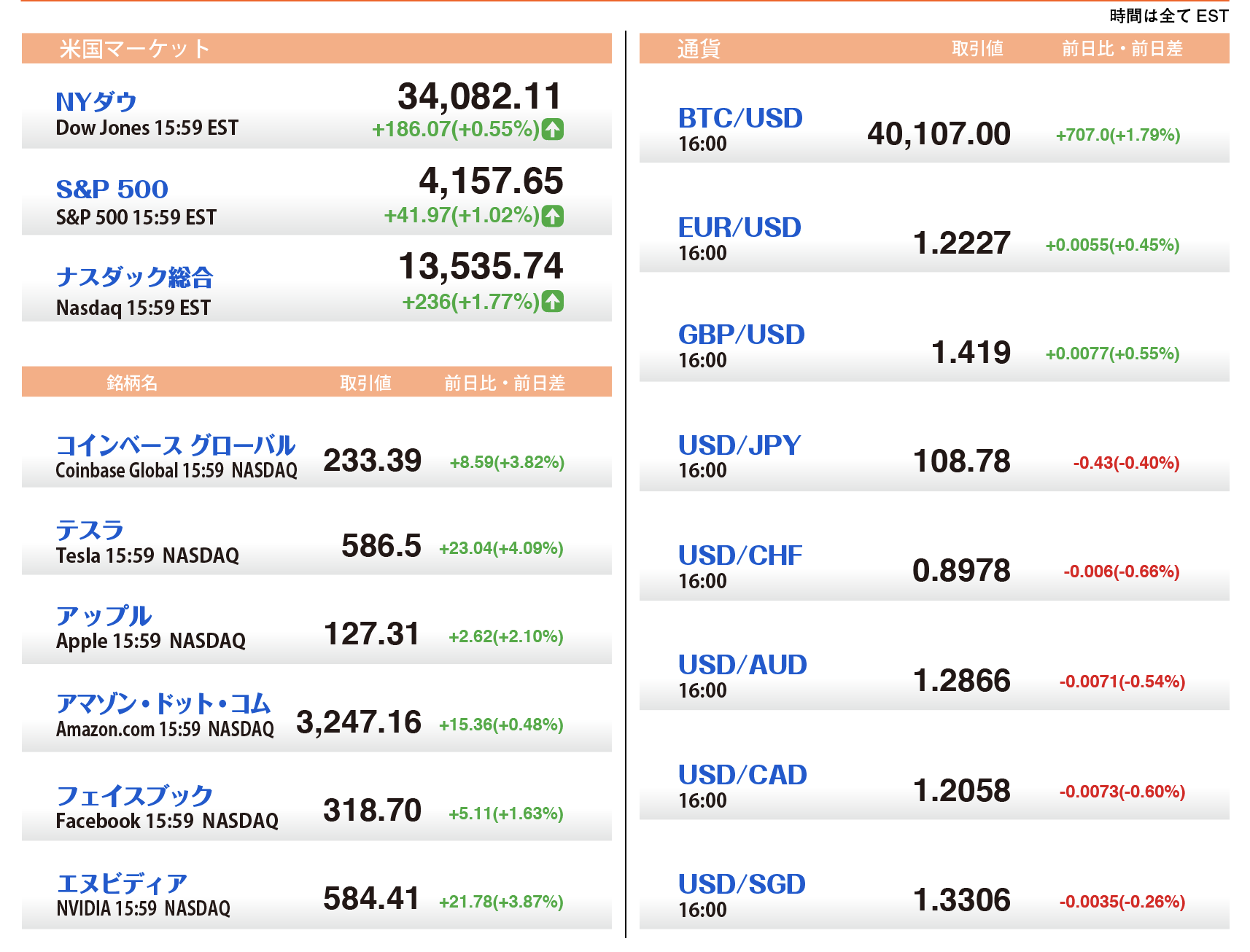The image size is (1250, 952).
Task: Select the USD/SGD currency pair
Action: 742,884
